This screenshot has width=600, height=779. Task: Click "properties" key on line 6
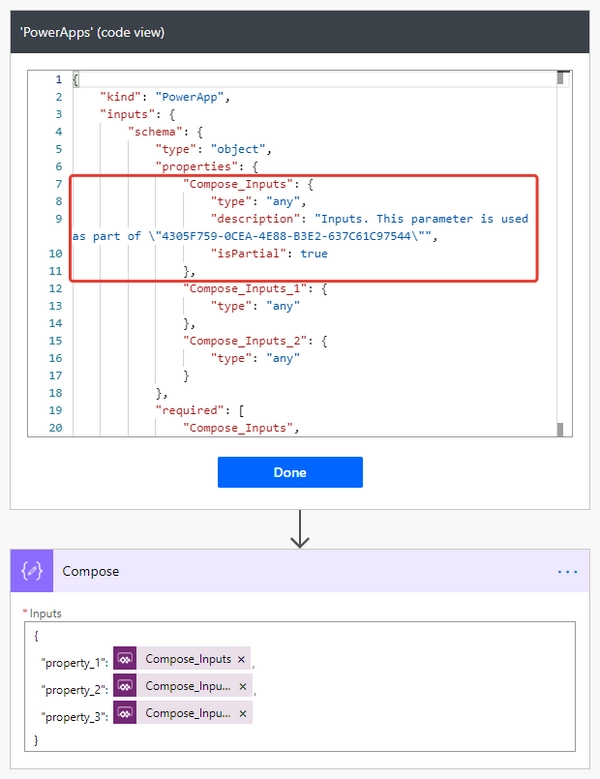coord(197,166)
